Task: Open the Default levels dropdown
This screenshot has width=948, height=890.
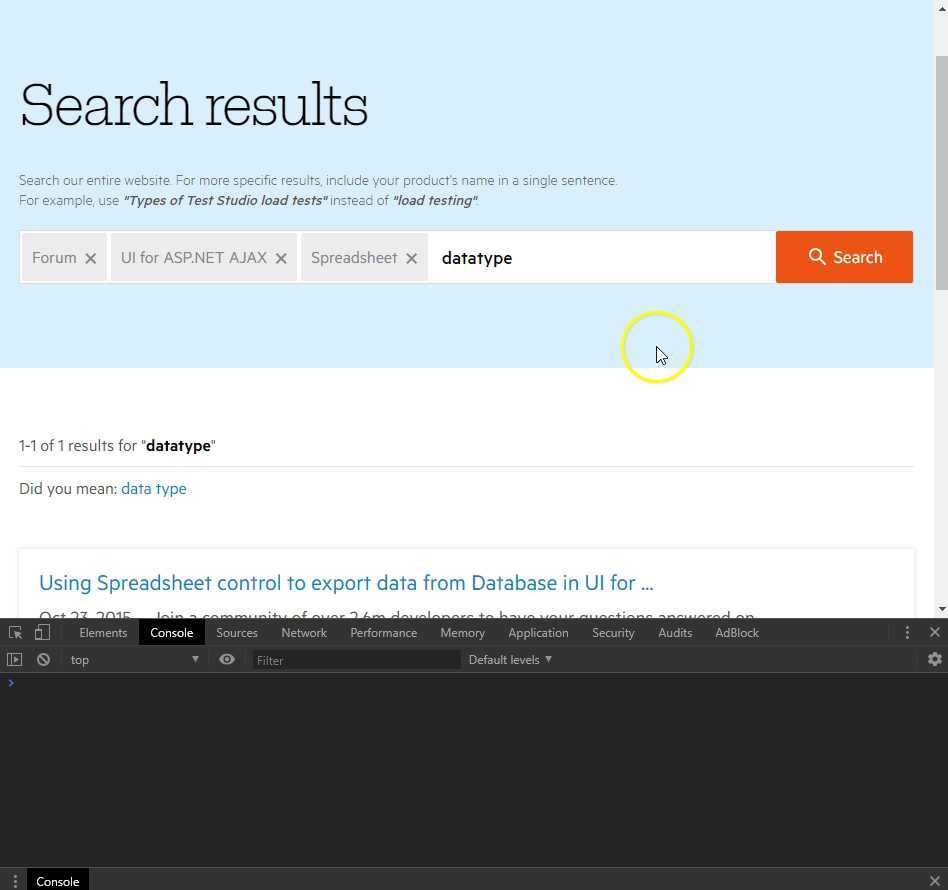Action: click(x=510, y=659)
